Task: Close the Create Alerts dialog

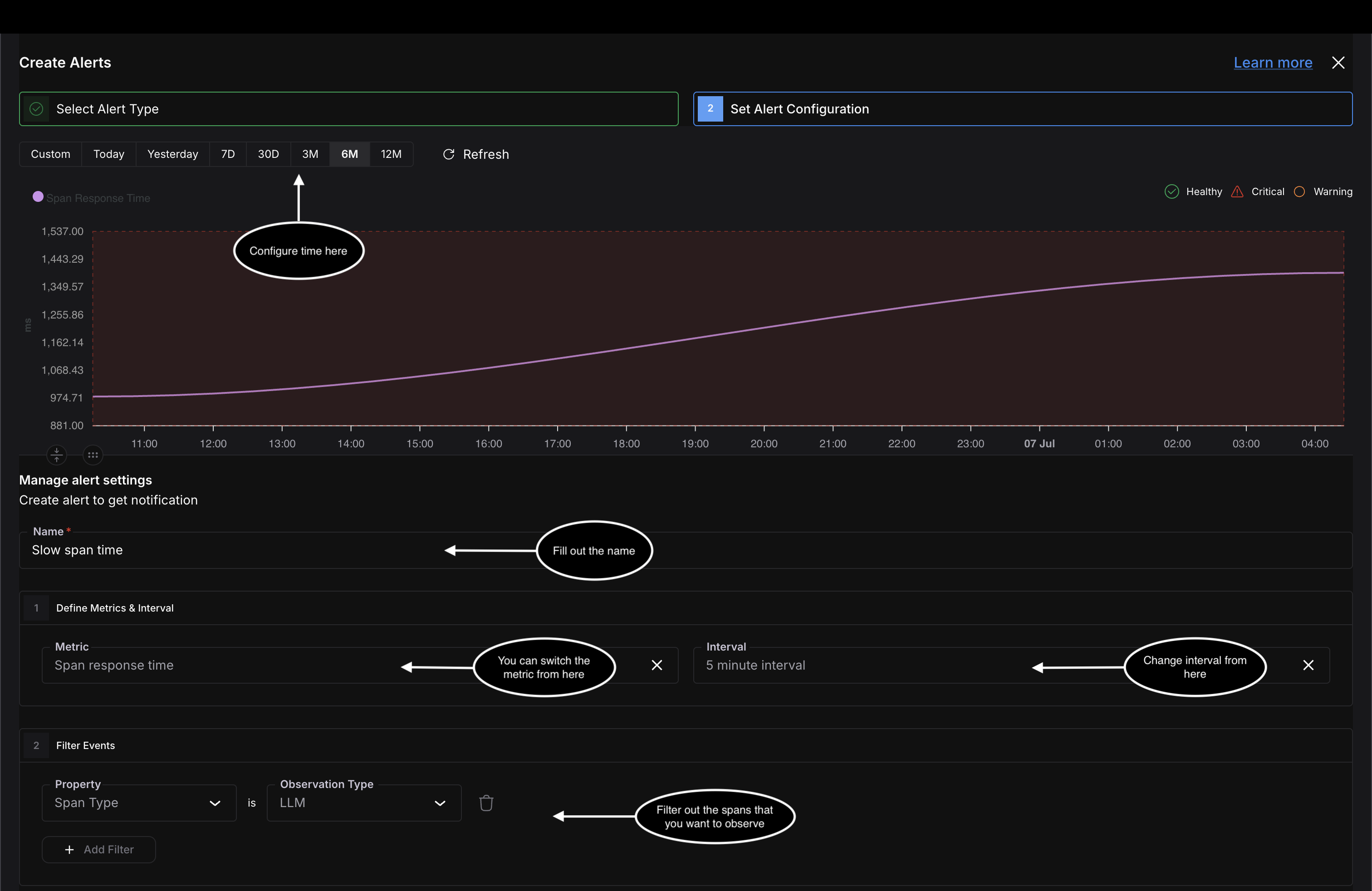Action: coord(1338,63)
